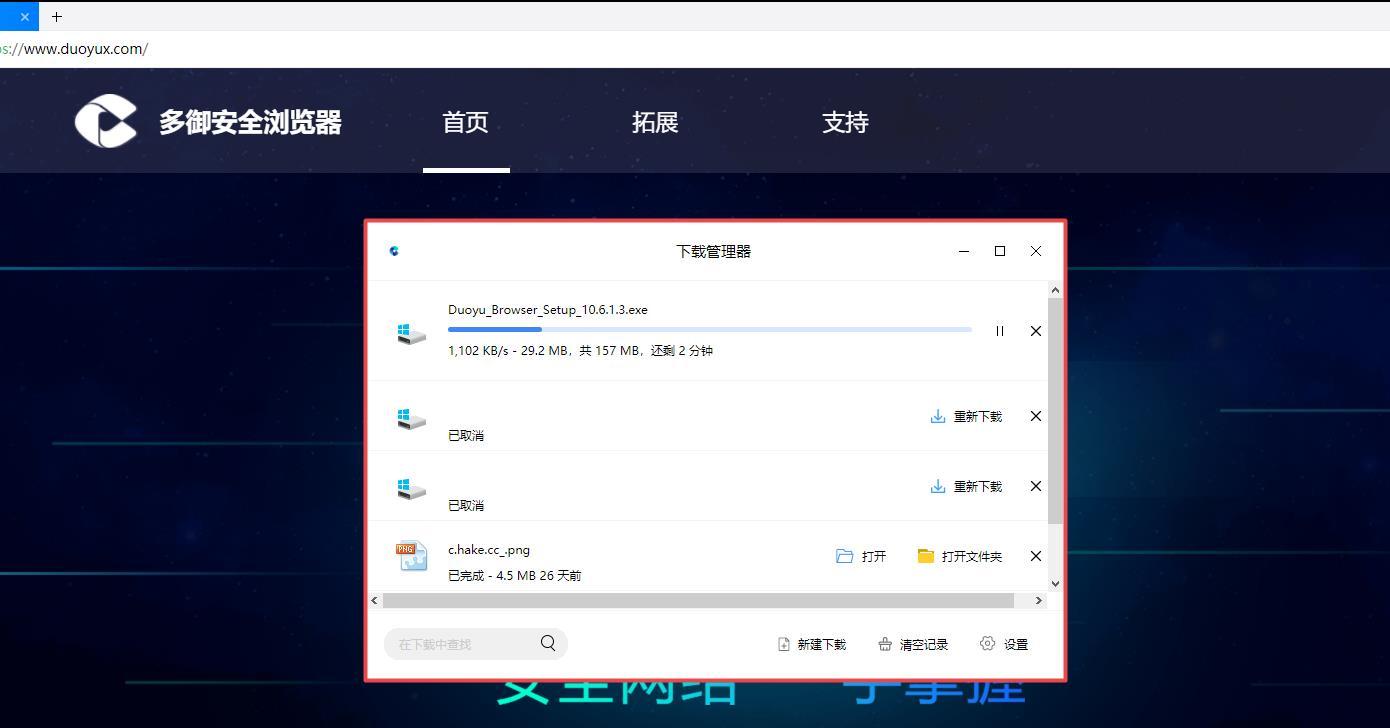Click the horizontal scrollbar left arrow

click(375, 600)
